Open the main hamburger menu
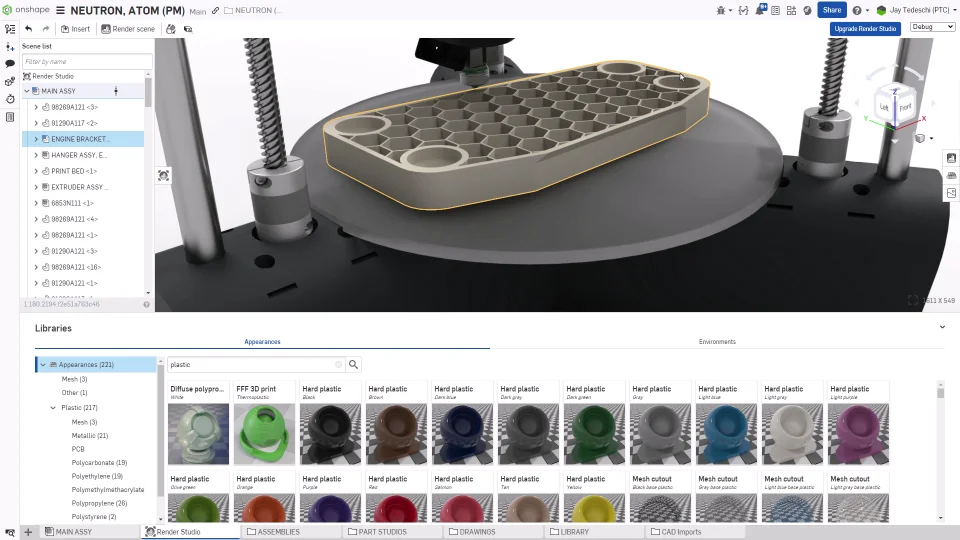Screen dimensions: 960x540 point(61,10)
